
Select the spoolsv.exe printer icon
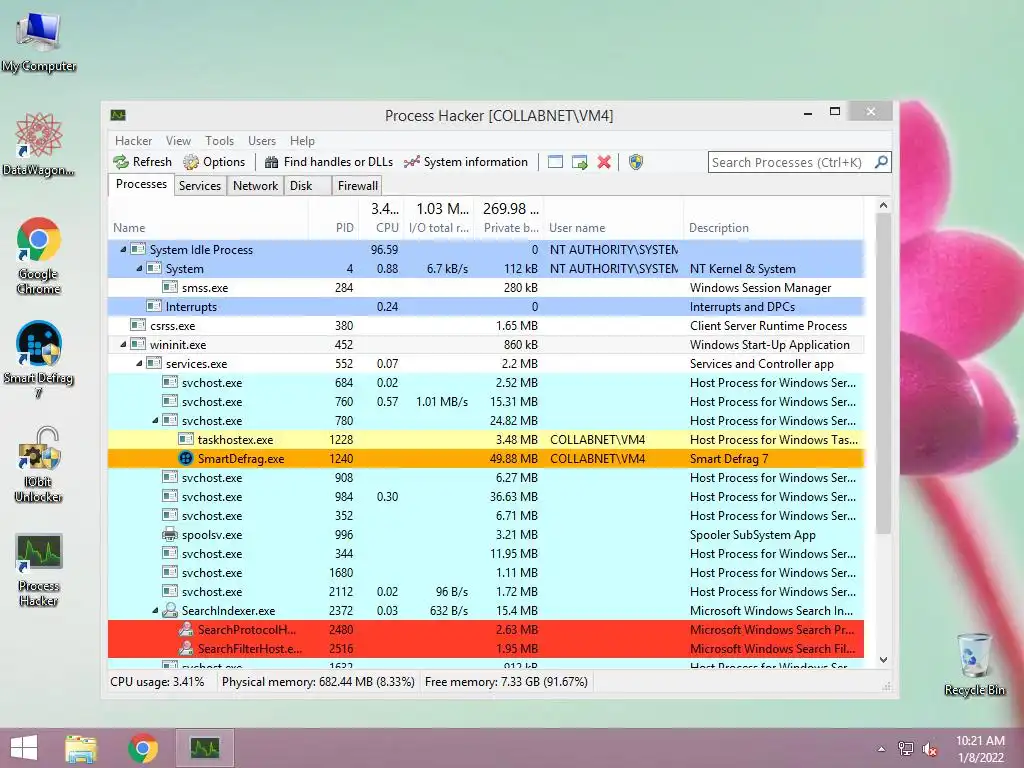point(170,534)
